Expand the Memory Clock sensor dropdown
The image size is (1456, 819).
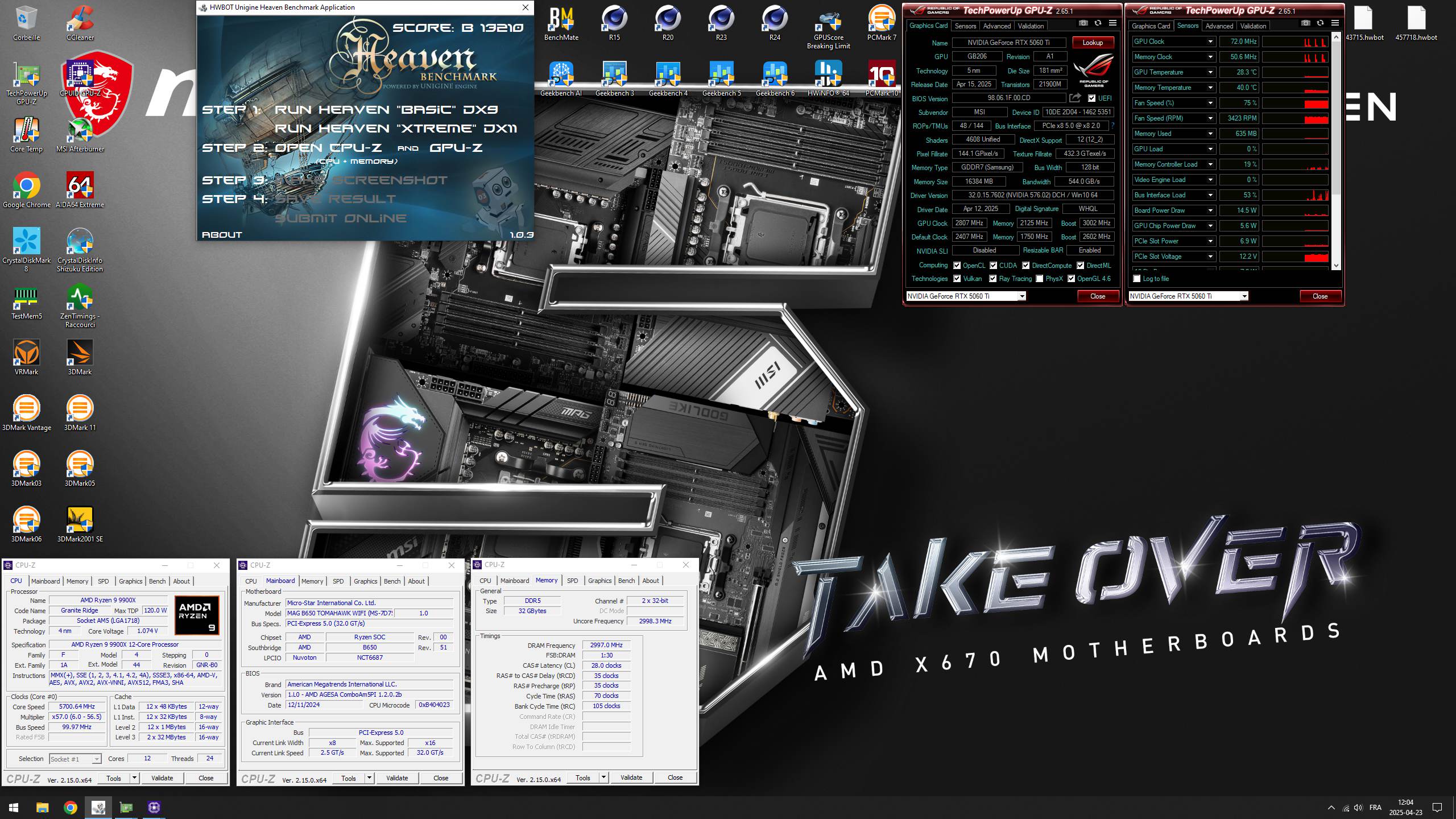1210,57
